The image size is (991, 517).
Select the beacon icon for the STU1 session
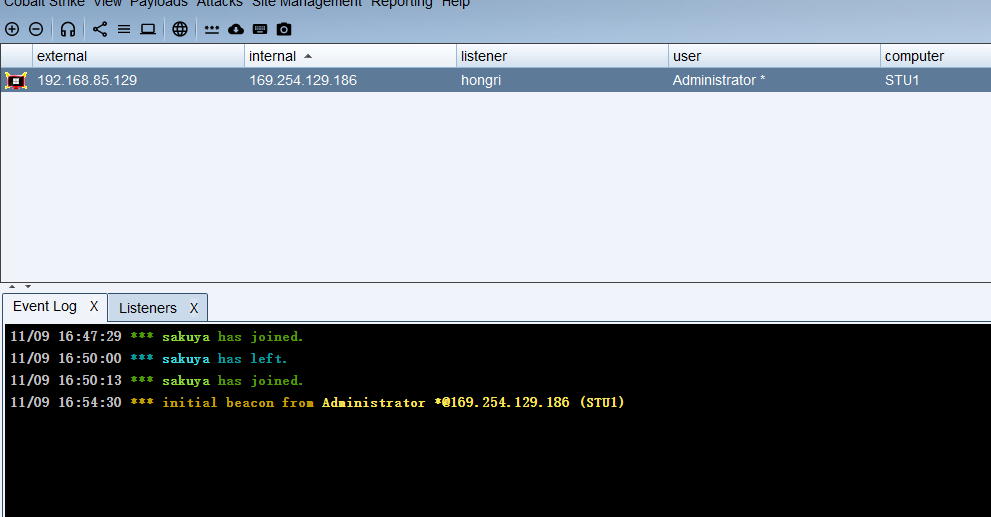point(16,80)
